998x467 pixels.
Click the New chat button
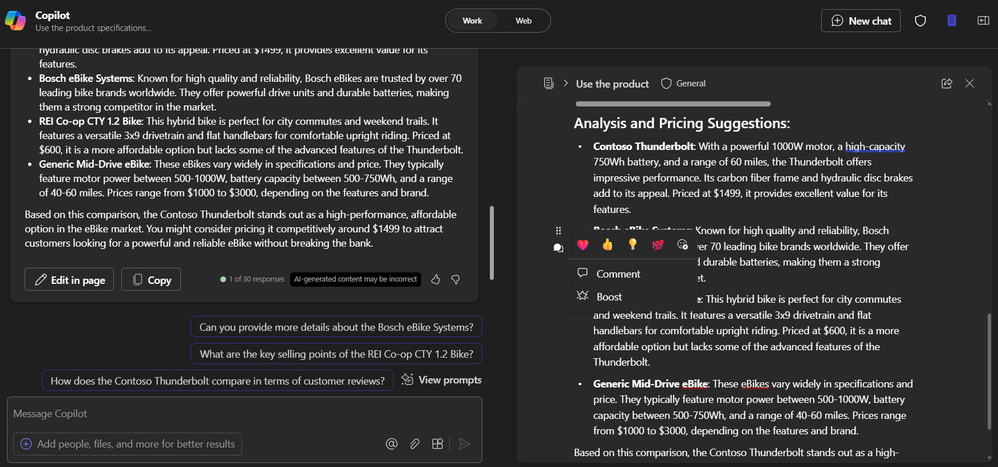point(861,21)
